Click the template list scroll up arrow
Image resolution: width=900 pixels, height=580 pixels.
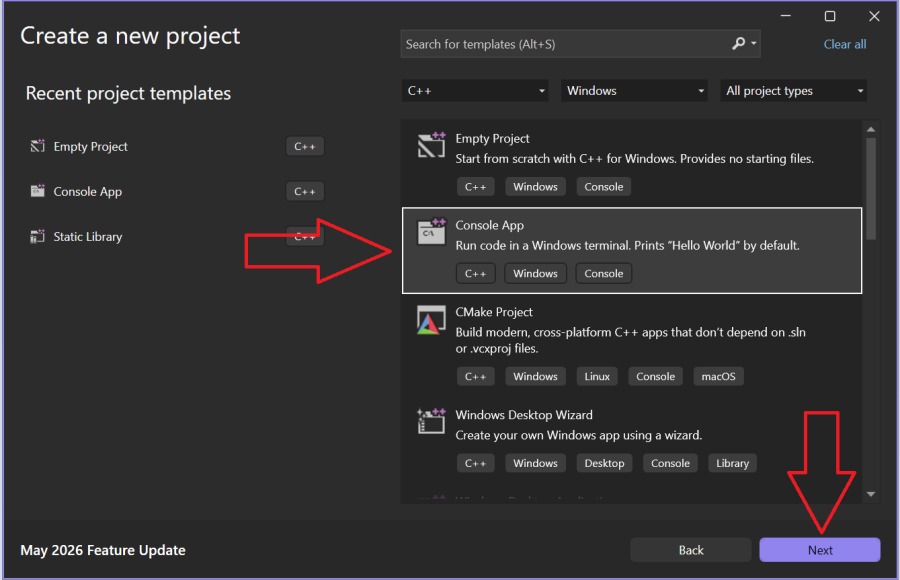pos(871,130)
